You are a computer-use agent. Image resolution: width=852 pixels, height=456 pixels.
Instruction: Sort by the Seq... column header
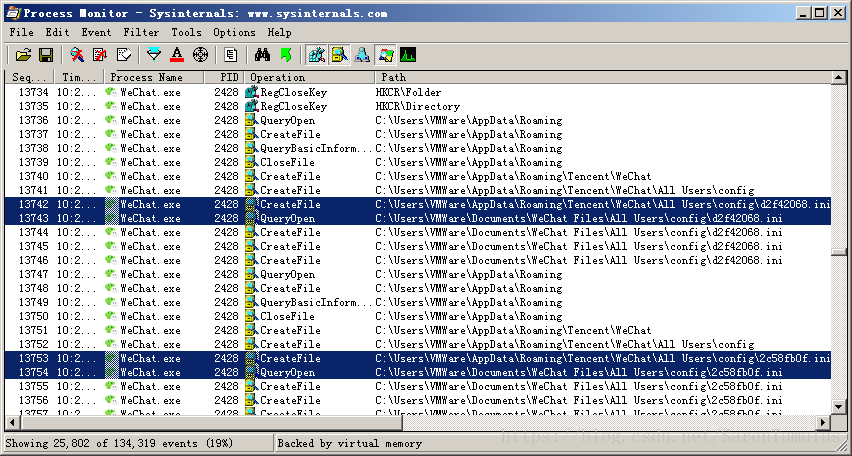[x=29, y=77]
